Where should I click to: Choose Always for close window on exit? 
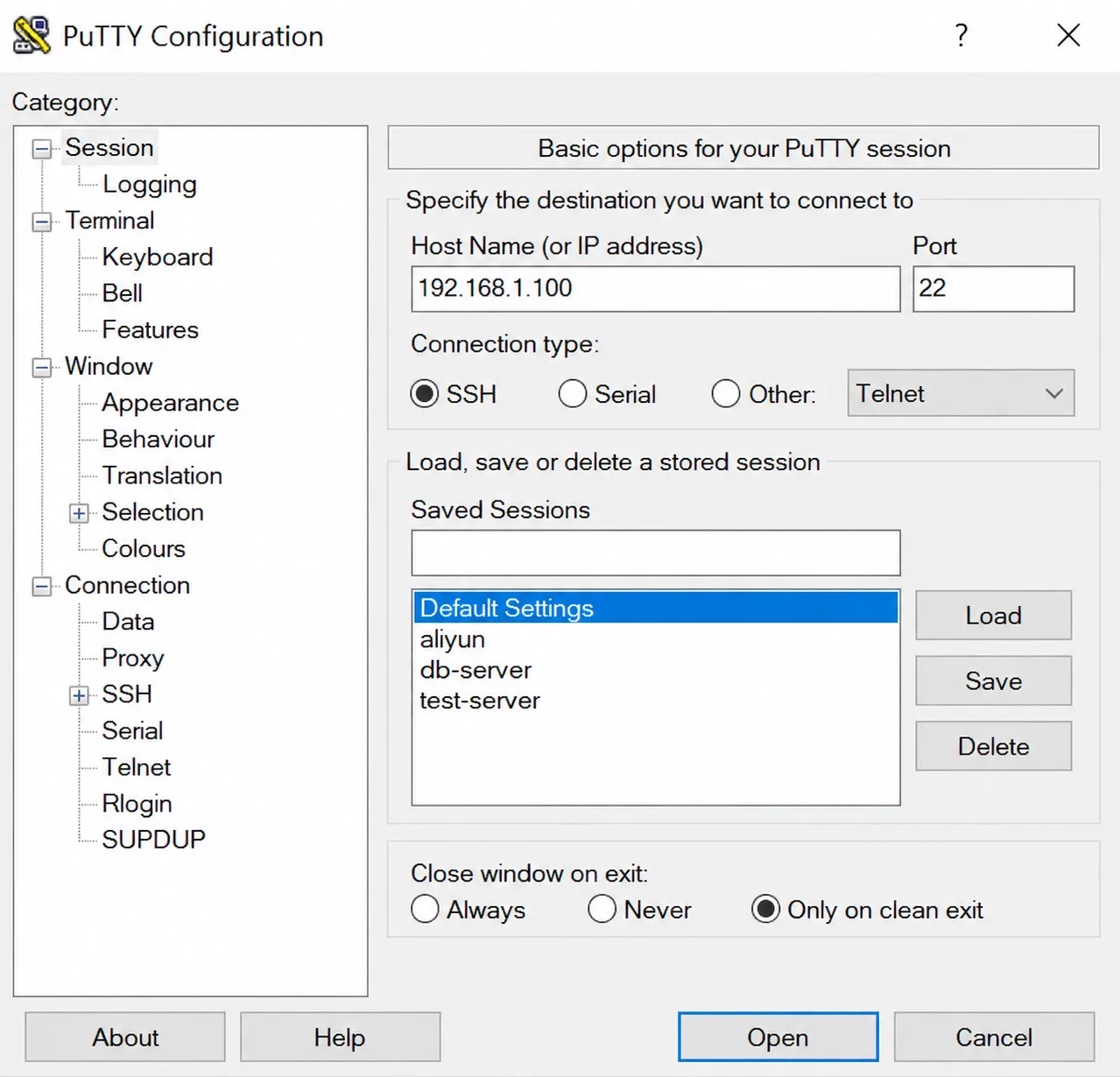(425, 909)
